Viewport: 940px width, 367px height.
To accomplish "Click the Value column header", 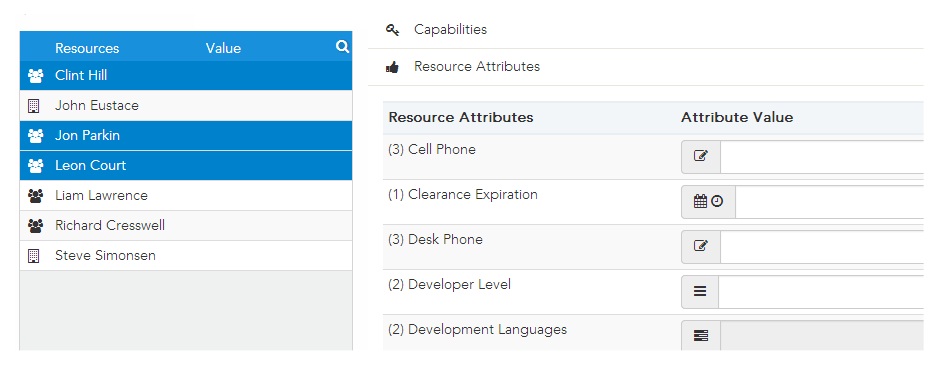I will click(x=223, y=49).
